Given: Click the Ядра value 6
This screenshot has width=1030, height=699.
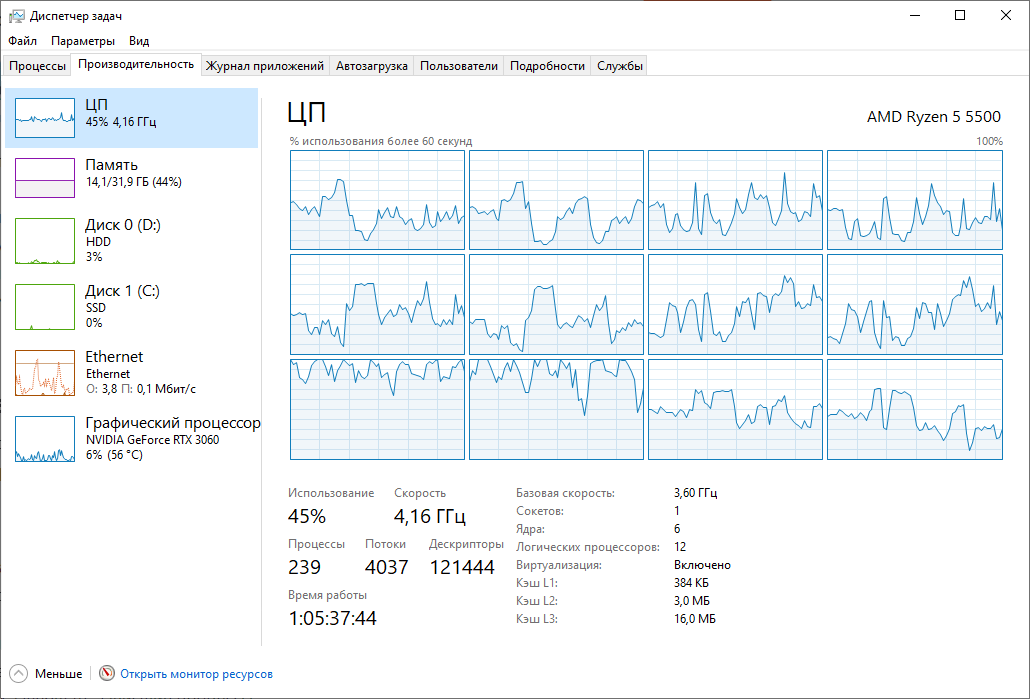Looking at the screenshot, I should pyautogui.click(x=677, y=529).
